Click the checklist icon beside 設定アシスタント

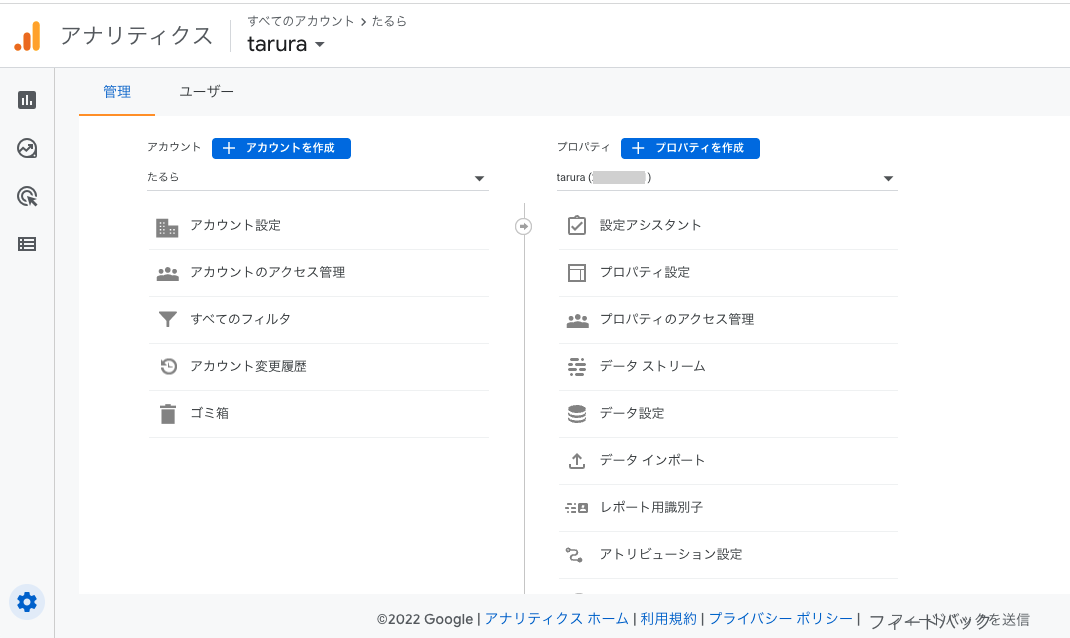577,225
